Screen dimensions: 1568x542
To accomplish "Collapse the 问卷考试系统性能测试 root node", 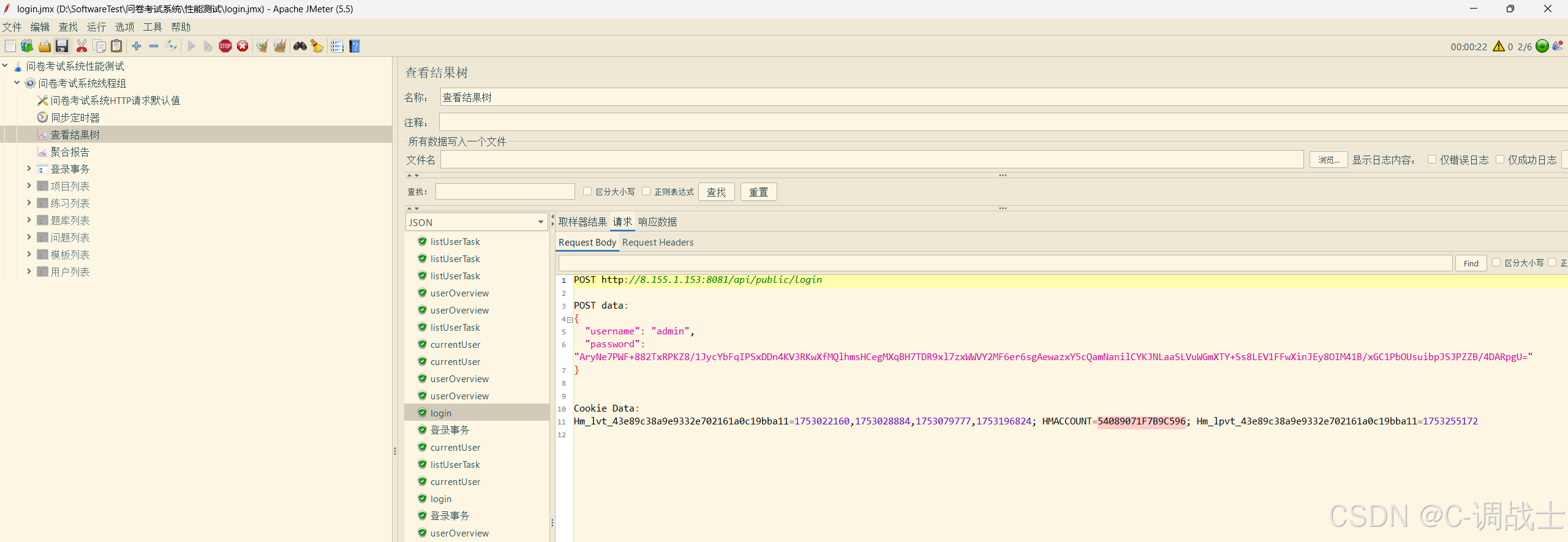I will pos(5,66).
